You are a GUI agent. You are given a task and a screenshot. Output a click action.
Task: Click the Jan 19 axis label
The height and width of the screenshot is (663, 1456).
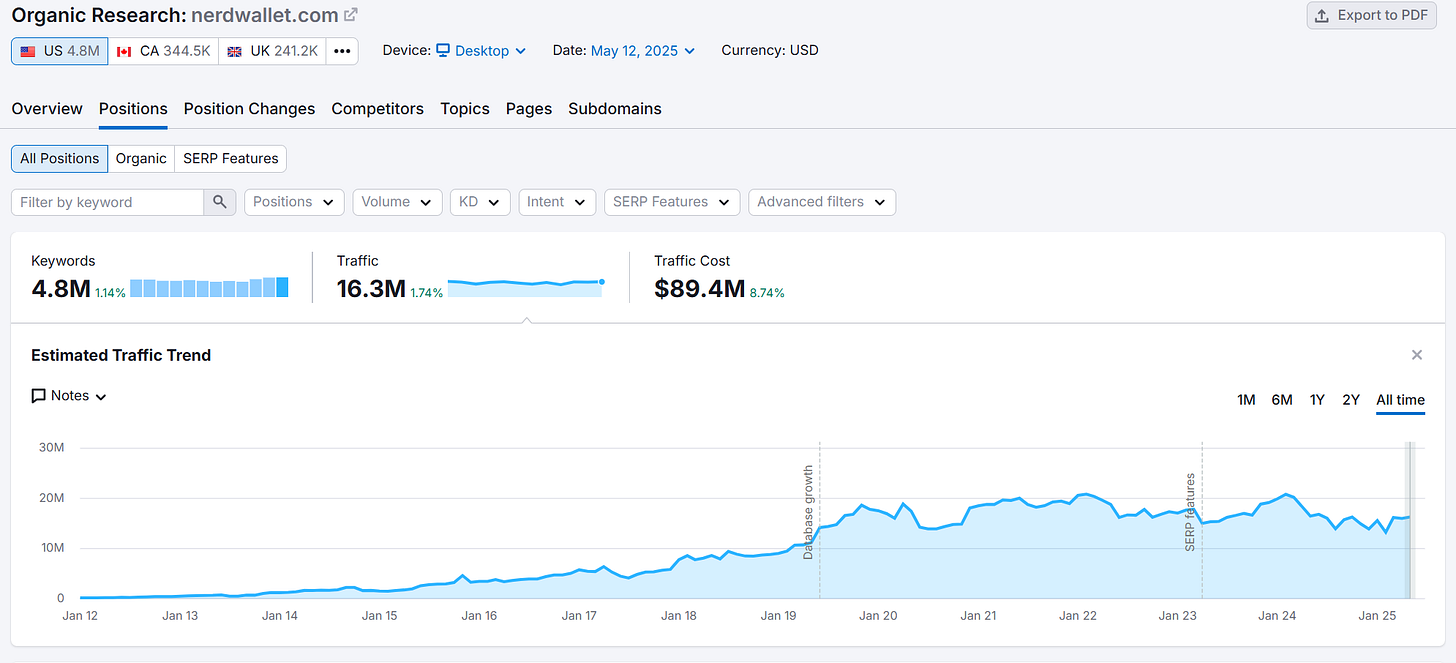(x=778, y=616)
